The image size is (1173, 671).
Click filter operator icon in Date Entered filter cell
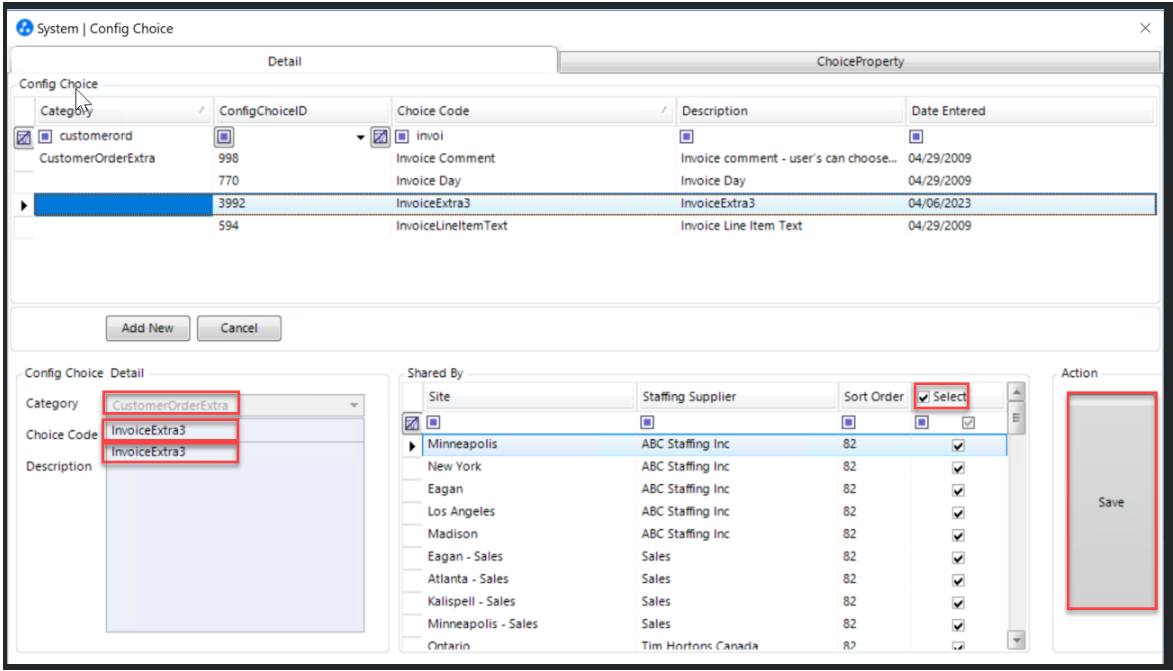(x=916, y=136)
